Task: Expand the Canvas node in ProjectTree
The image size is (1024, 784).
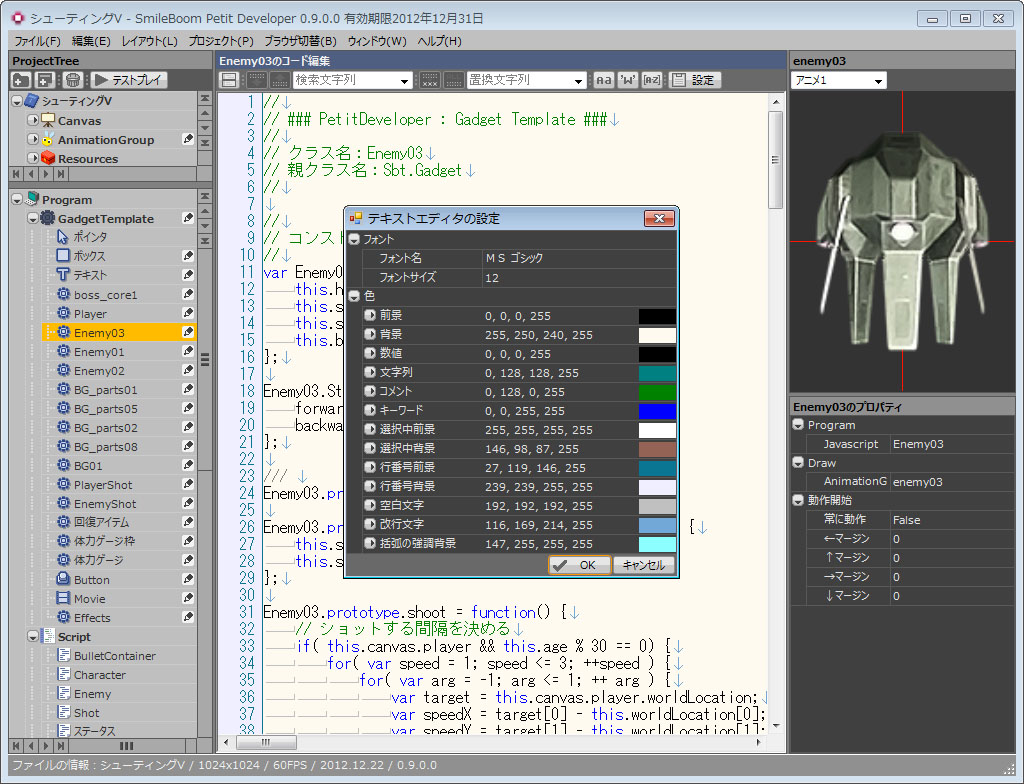Action: (33, 121)
